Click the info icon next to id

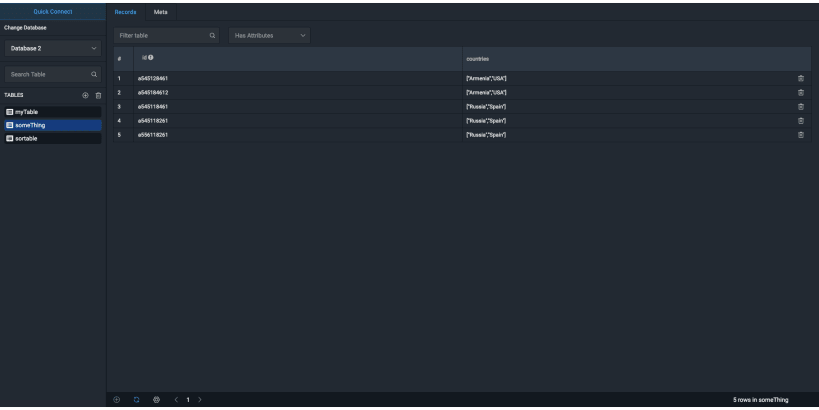(x=150, y=57)
